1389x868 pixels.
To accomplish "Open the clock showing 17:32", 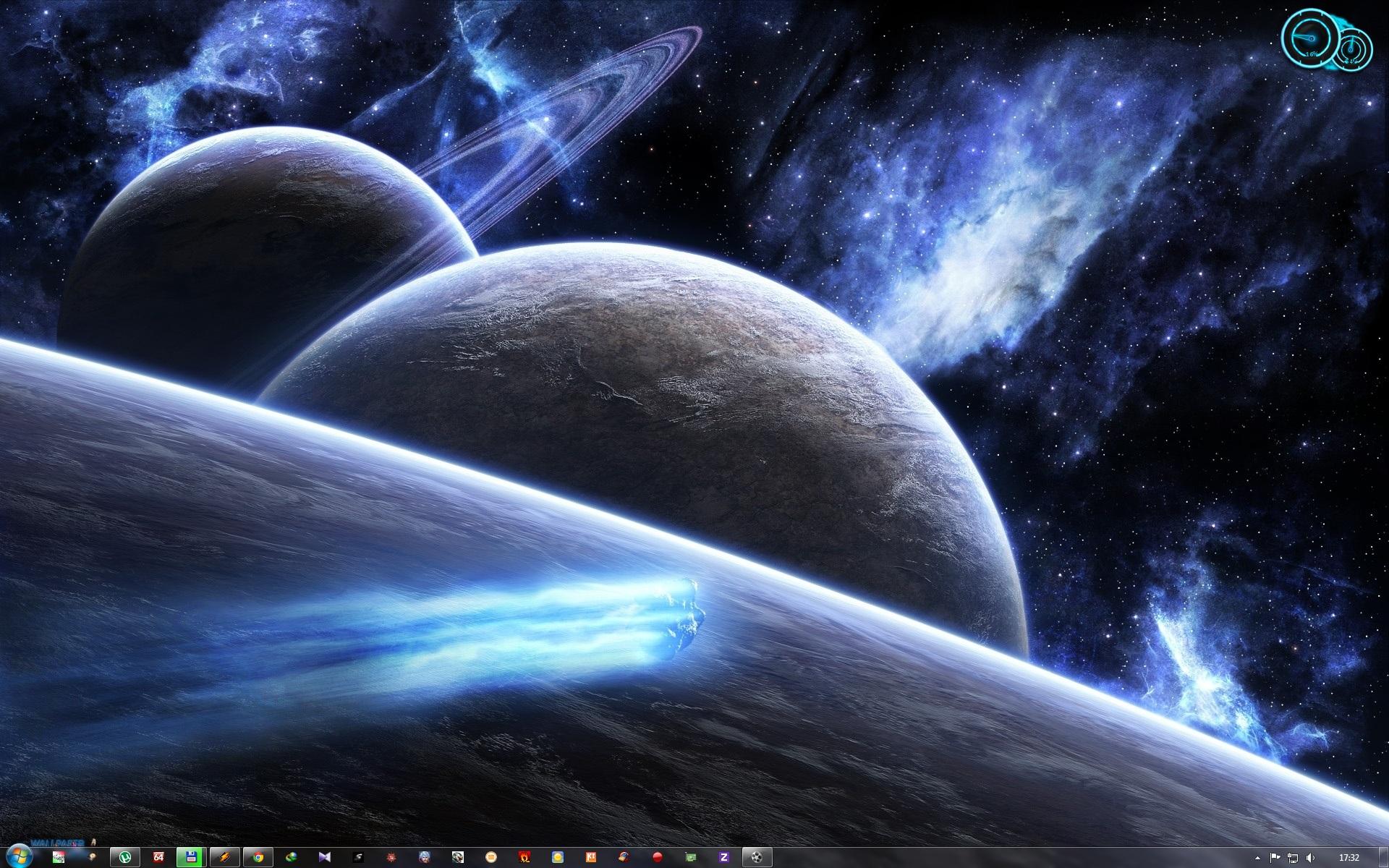I will pyautogui.click(x=1348, y=858).
